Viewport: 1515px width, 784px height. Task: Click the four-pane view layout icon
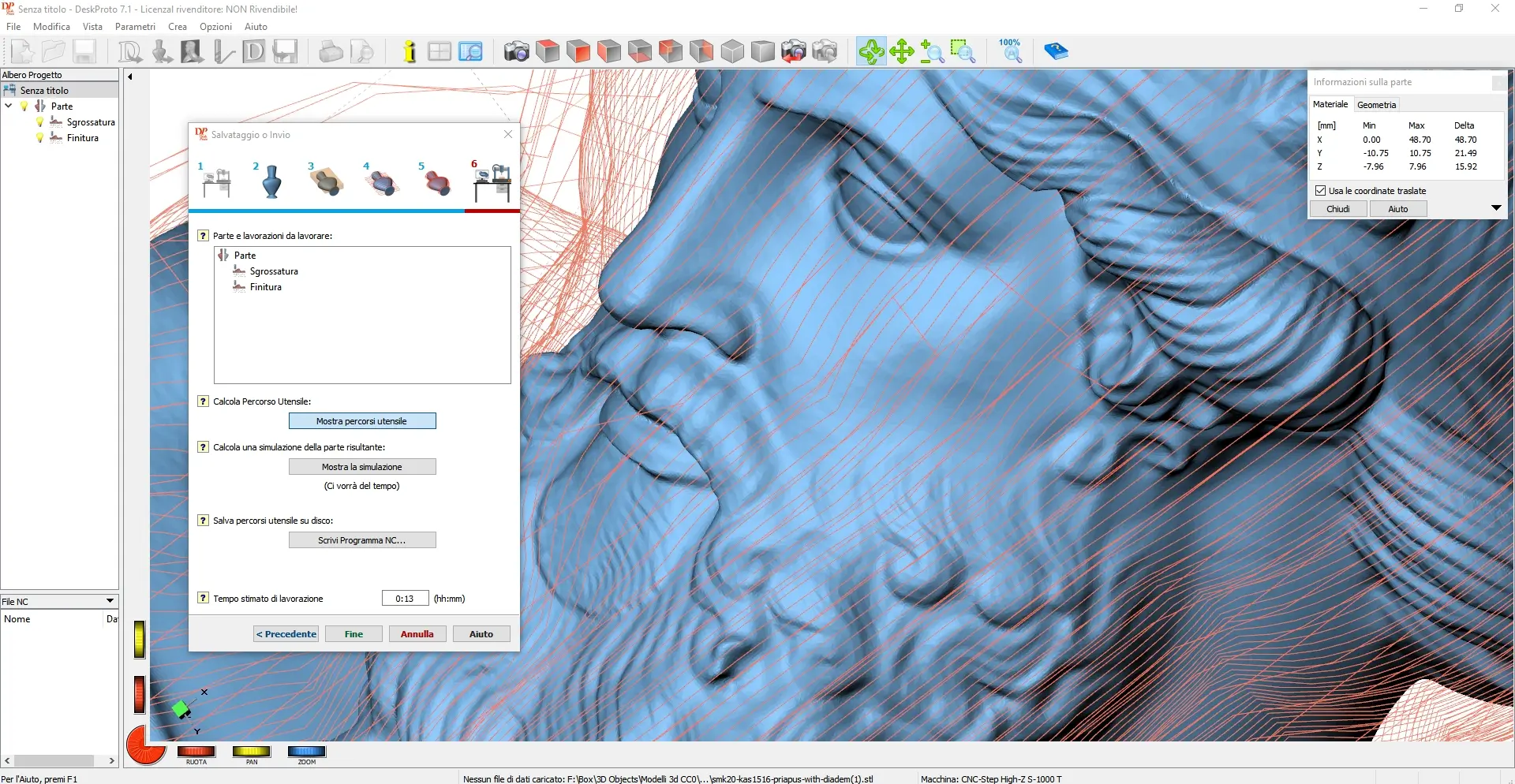440,52
